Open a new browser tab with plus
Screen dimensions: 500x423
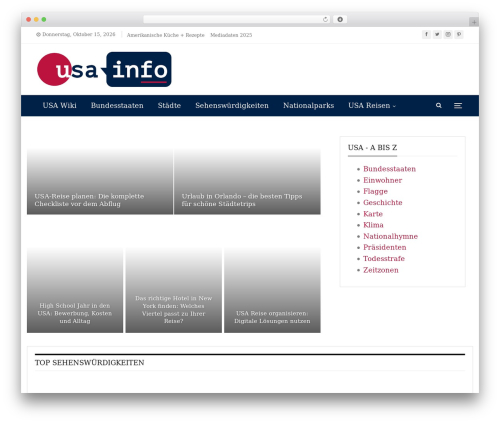(474, 22)
